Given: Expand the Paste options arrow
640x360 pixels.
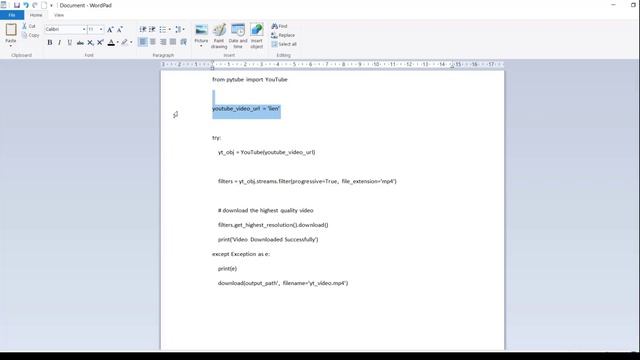Looking at the screenshot, I should [x=11, y=45].
